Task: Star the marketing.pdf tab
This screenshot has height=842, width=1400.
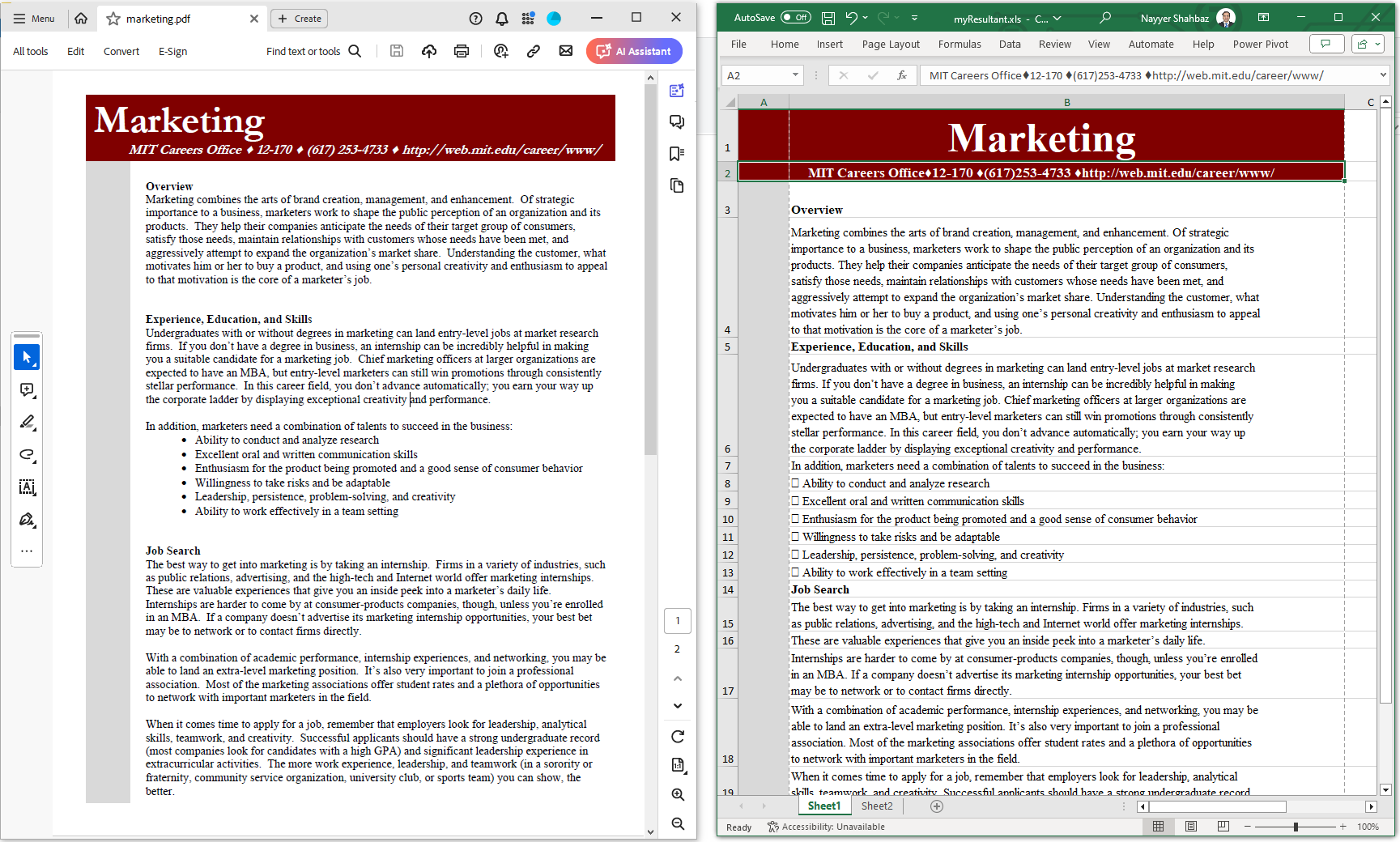Action: click(x=113, y=19)
